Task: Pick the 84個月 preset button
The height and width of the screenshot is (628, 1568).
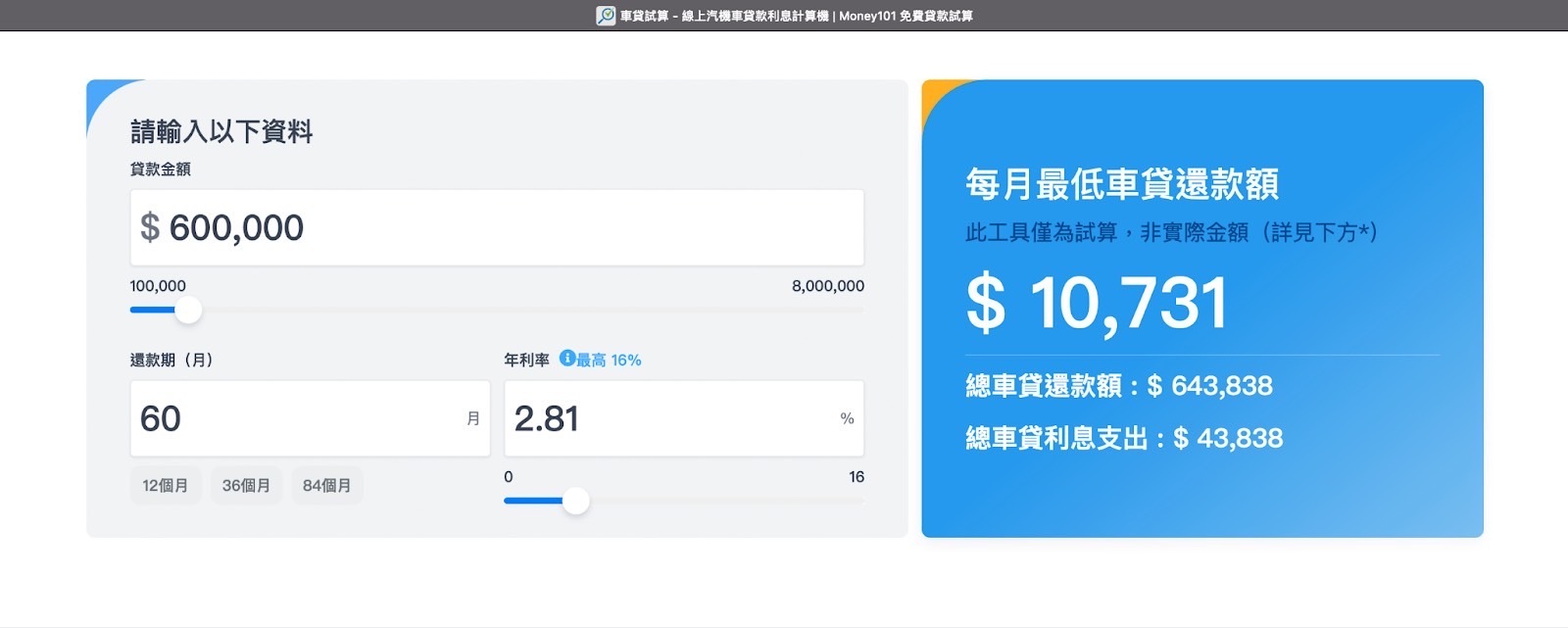Action: coord(327,486)
